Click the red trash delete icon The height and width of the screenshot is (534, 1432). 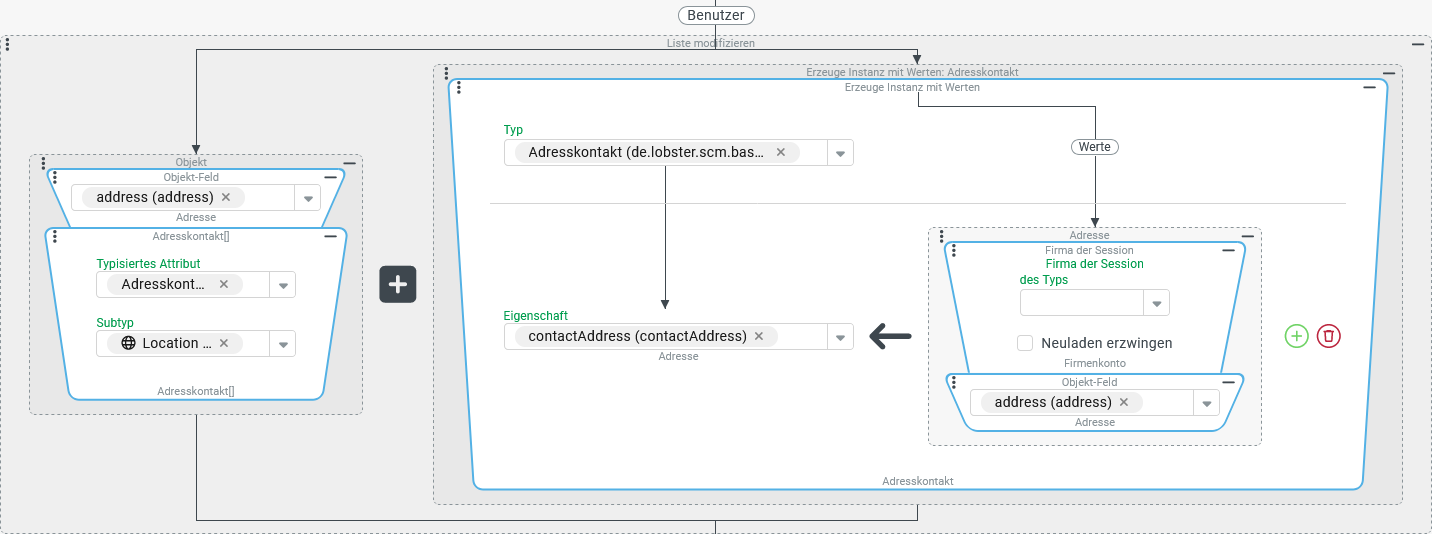1328,336
